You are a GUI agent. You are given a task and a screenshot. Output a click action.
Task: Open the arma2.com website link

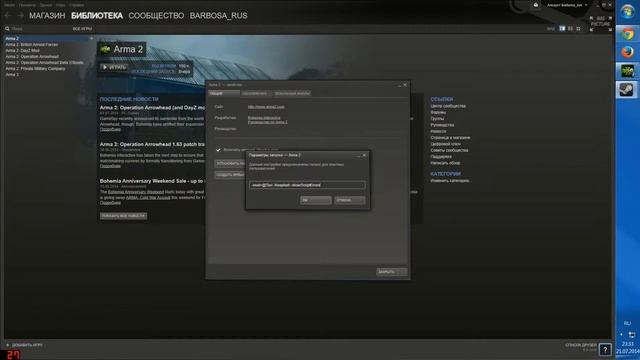pos(266,107)
